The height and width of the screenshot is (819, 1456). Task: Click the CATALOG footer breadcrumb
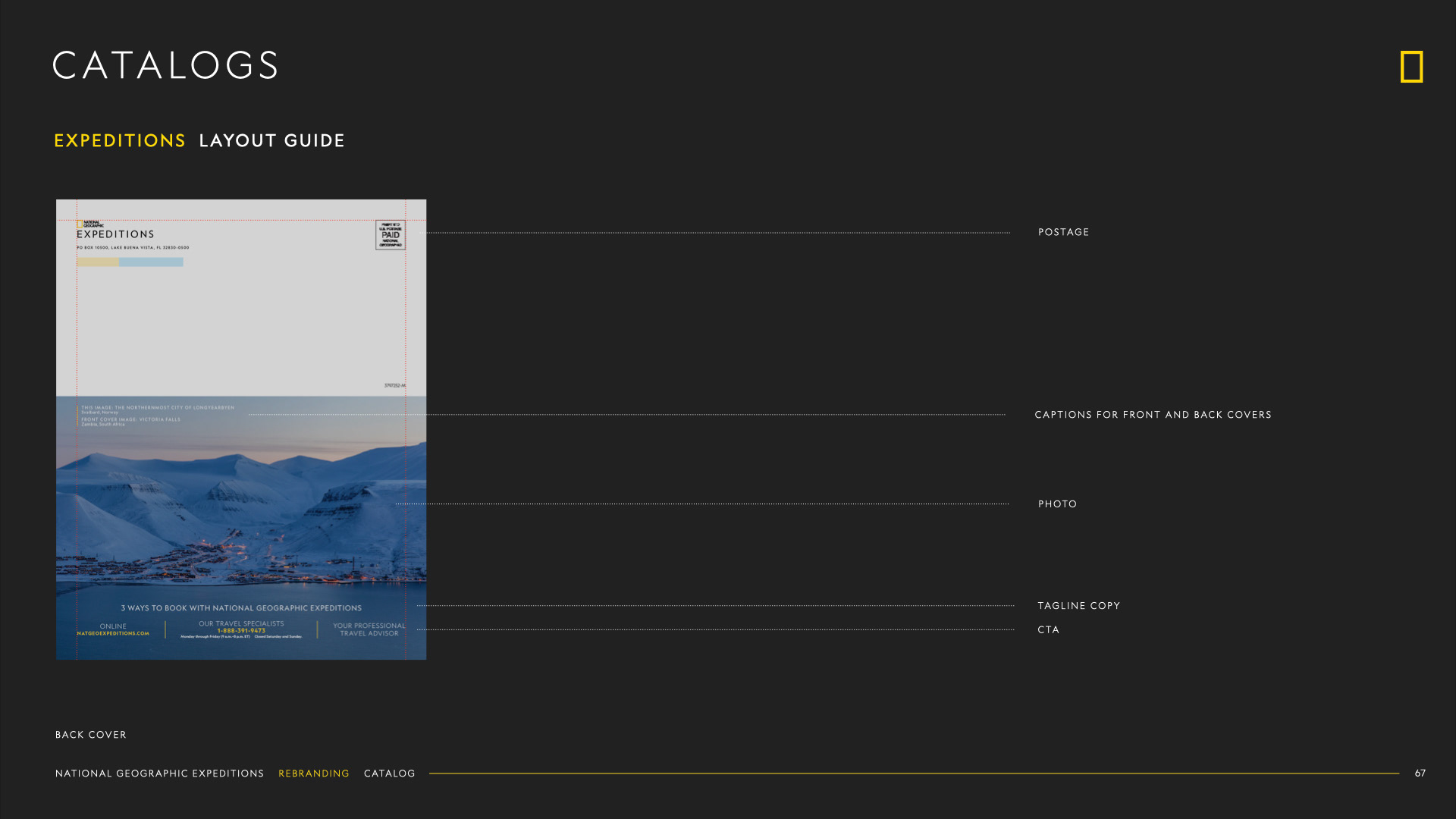[x=389, y=773]
